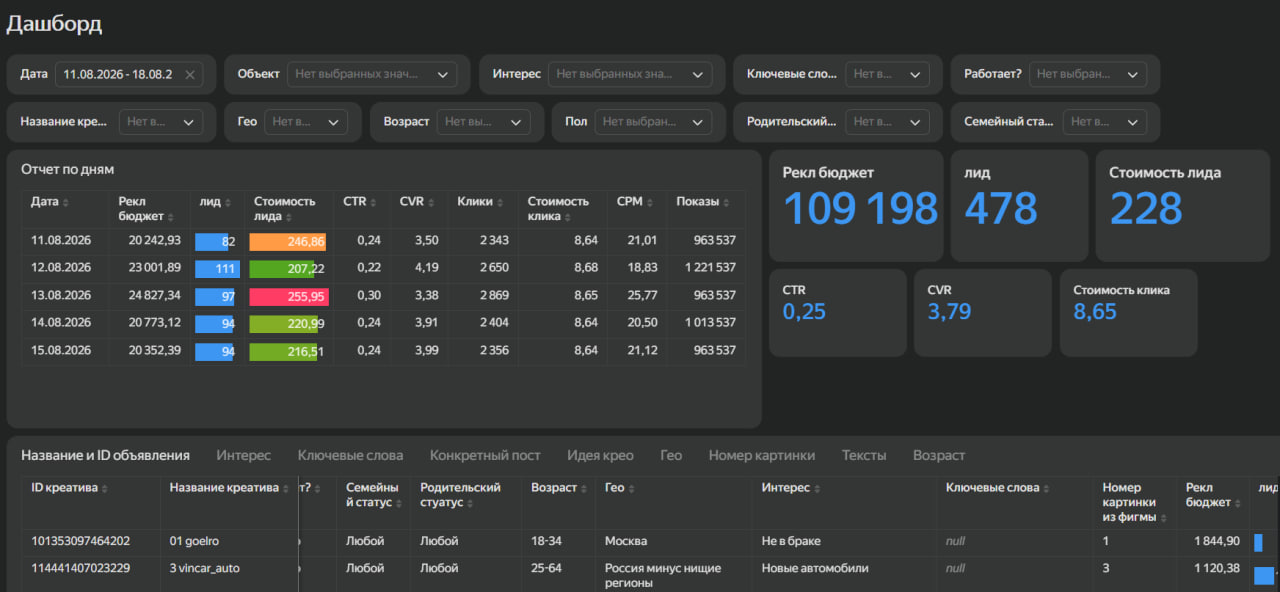Open the Идея крео tab
This screenshot has width=1280, height=592.
(x=600, y=455)
